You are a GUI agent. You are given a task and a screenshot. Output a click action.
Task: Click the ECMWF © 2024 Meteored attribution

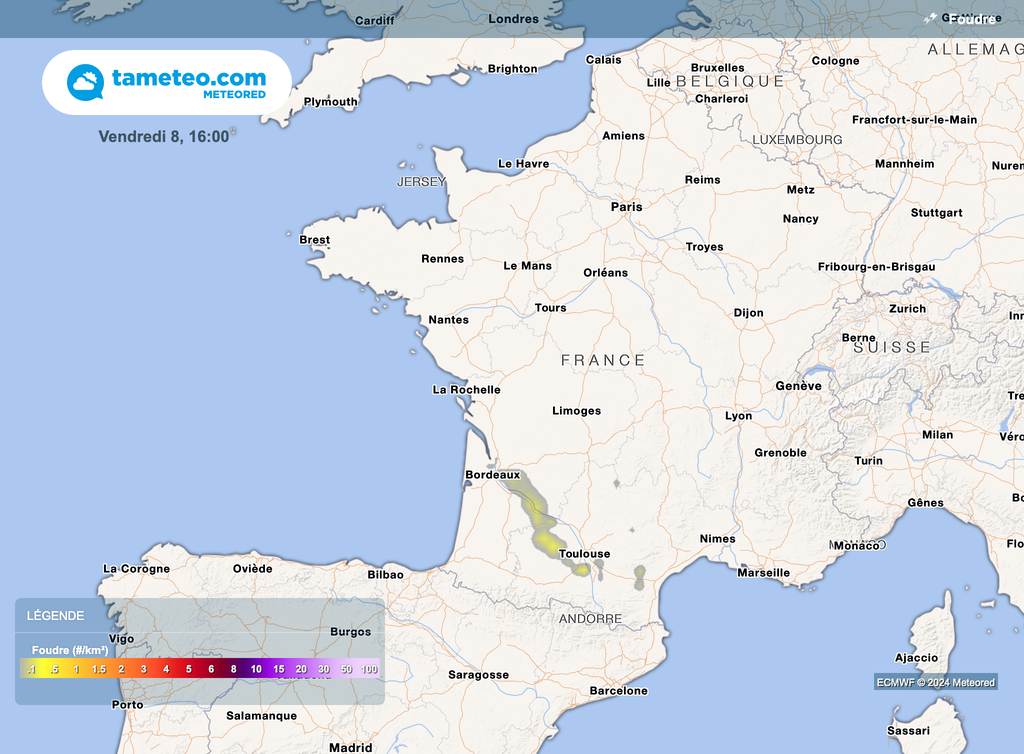tap(935, 681)
